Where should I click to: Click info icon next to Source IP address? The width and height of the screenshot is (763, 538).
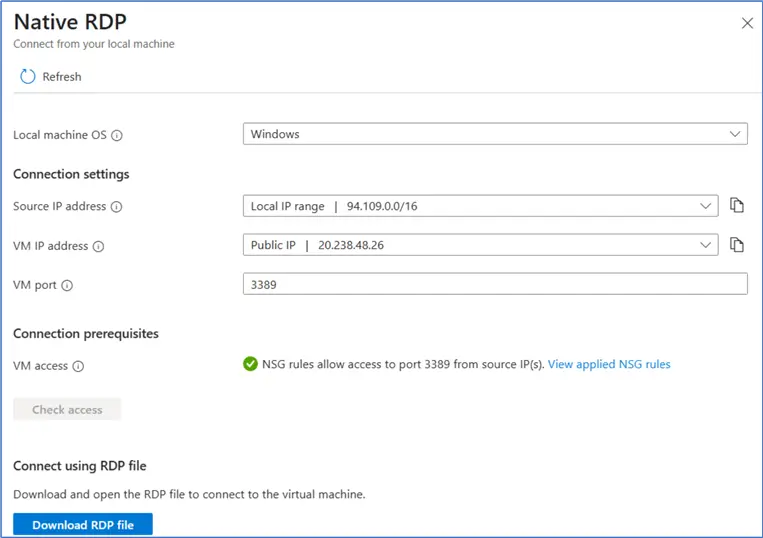(x=116, y=207)
